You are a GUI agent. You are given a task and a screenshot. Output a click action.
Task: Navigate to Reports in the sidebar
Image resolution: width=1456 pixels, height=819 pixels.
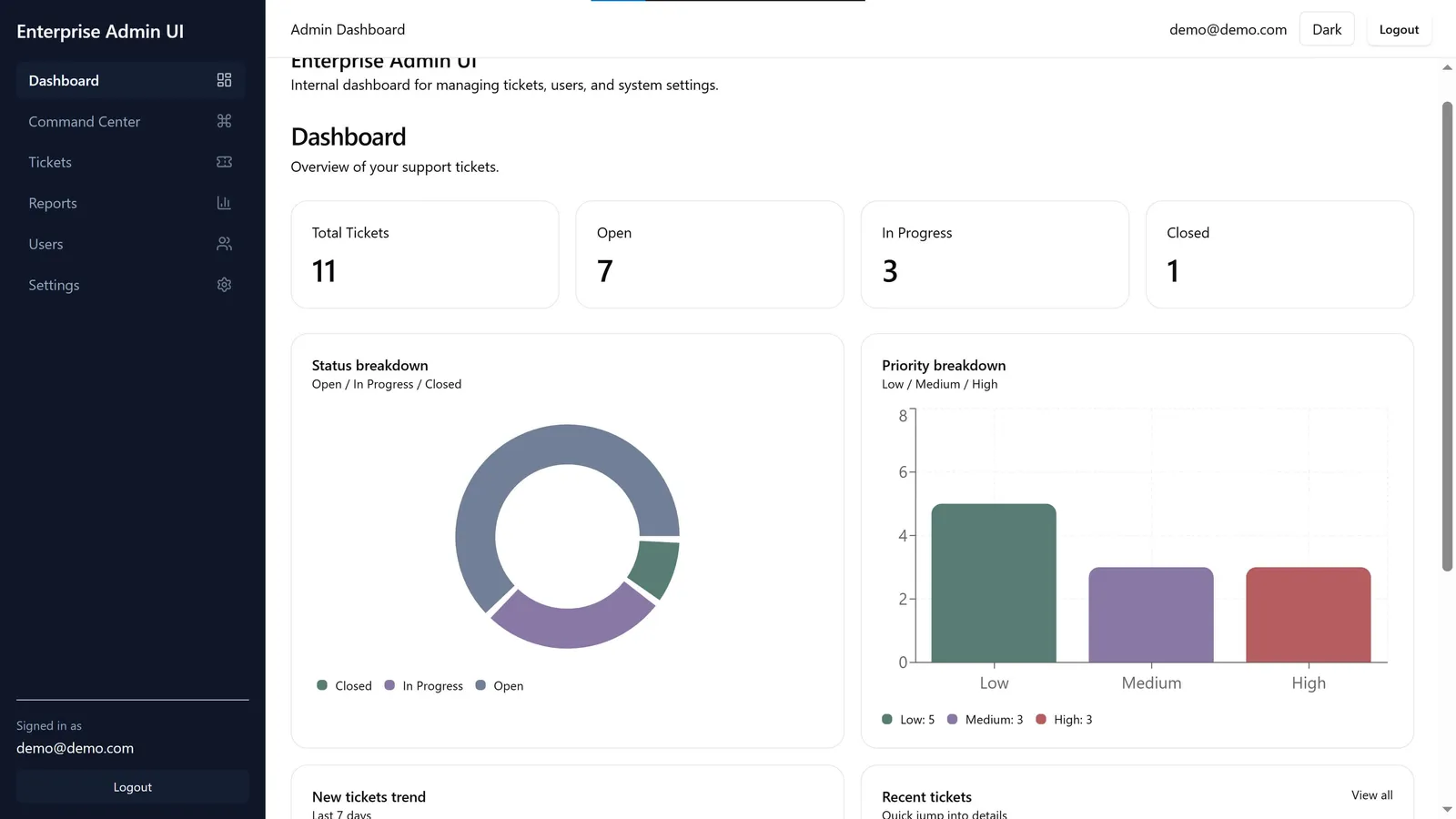click(x=131, y=203)
